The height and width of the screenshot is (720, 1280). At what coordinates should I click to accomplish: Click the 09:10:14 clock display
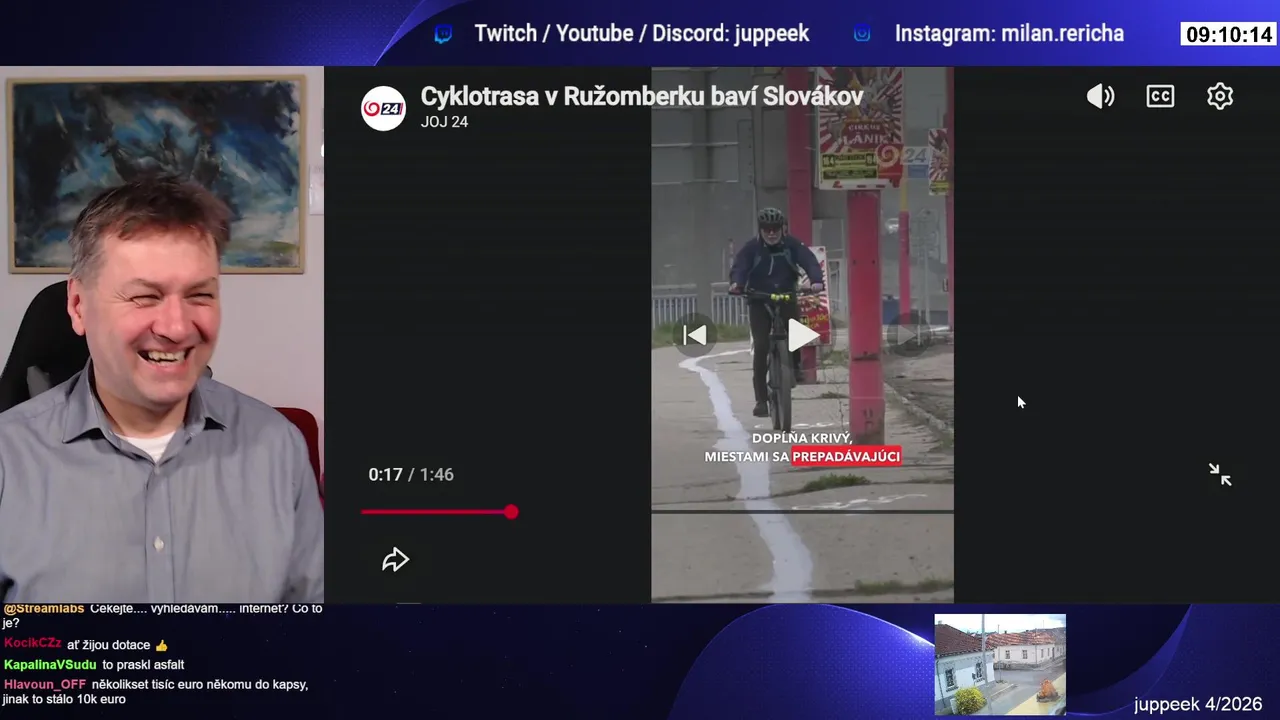click(x=1228, y=35)
